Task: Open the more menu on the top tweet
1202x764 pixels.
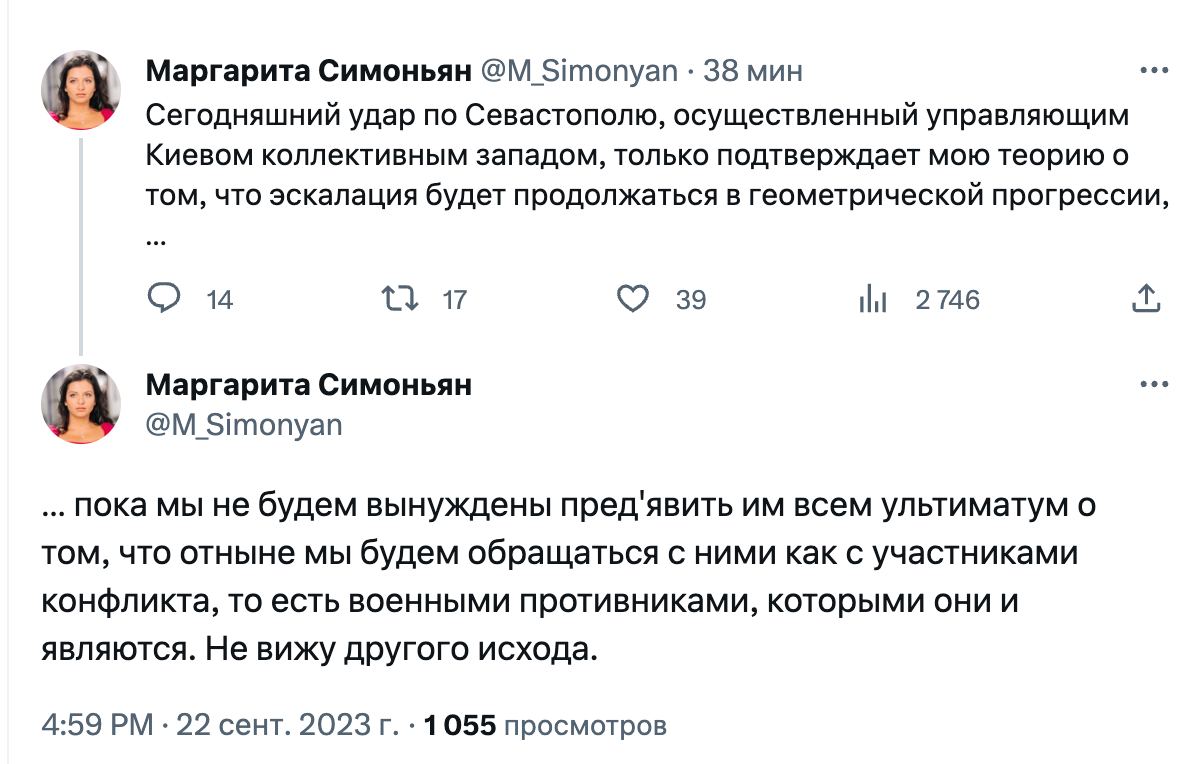Action: (x=1154, y=71)
